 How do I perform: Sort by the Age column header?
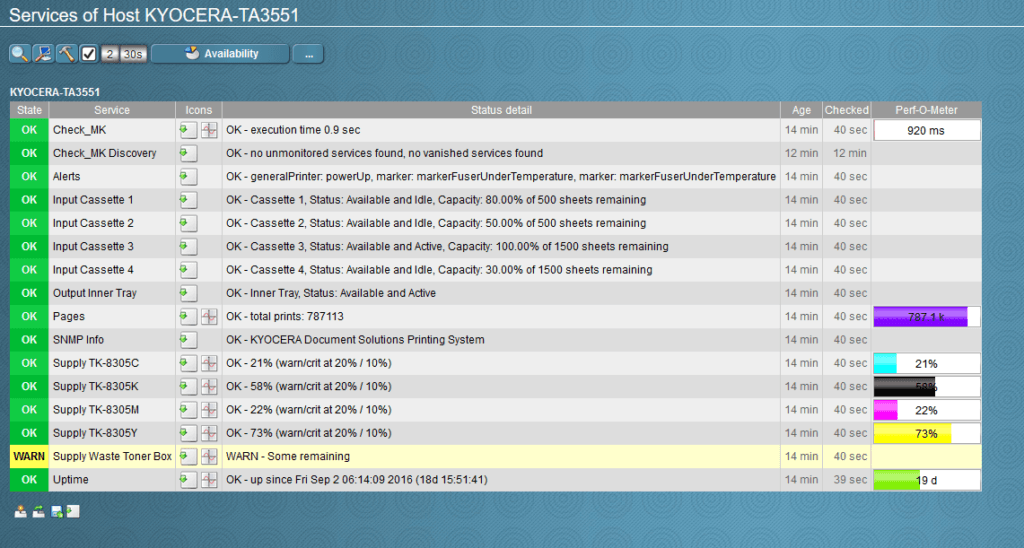(x=801, y=110)
